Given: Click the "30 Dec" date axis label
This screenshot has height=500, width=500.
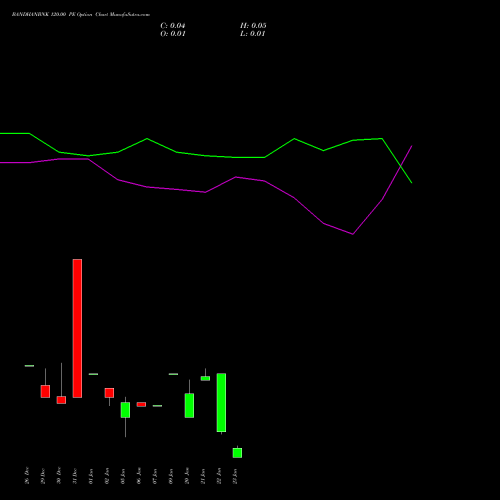Looking at the screenshot, I should point(59,476).
